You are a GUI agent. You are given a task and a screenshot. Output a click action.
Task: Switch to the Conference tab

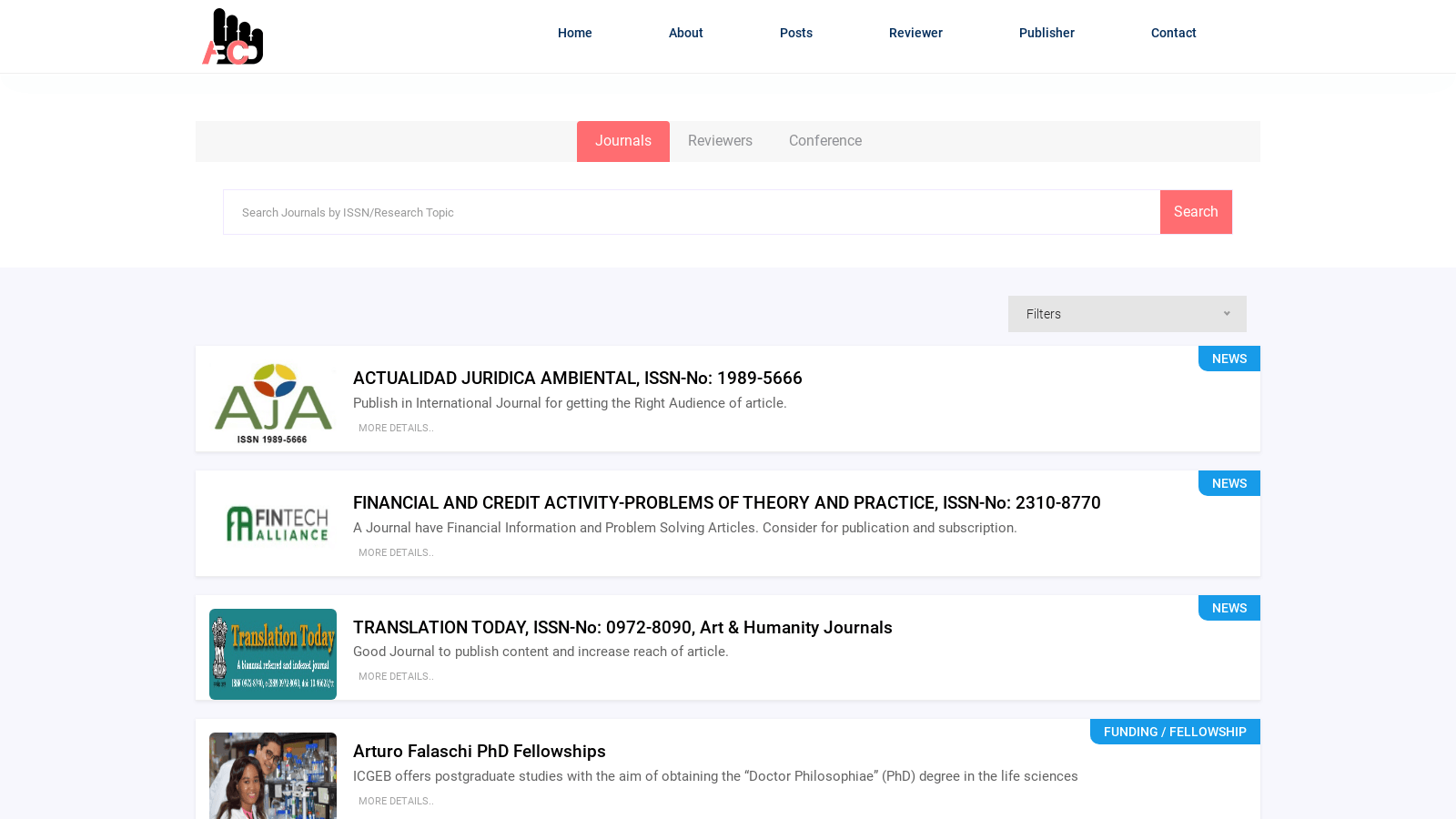tap(824, 141)
